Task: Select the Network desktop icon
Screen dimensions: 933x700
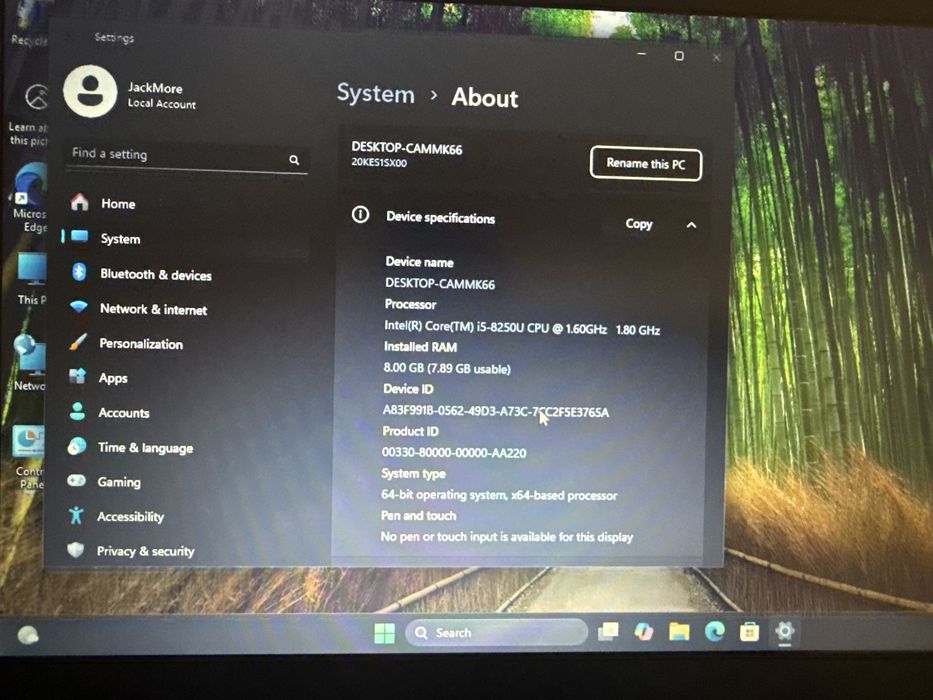Action: point(30,363)
